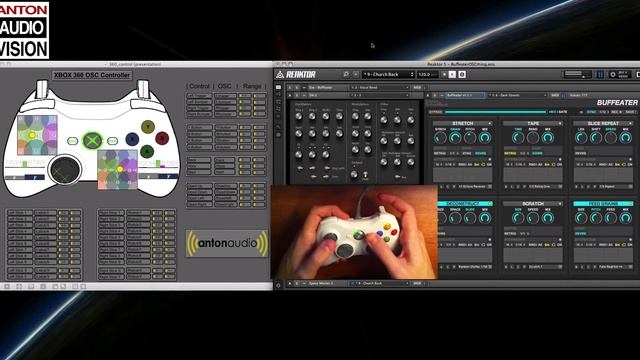640x360 pixels.
Task: Click the SCRATCH module SPEED knob
Action: 533,218
